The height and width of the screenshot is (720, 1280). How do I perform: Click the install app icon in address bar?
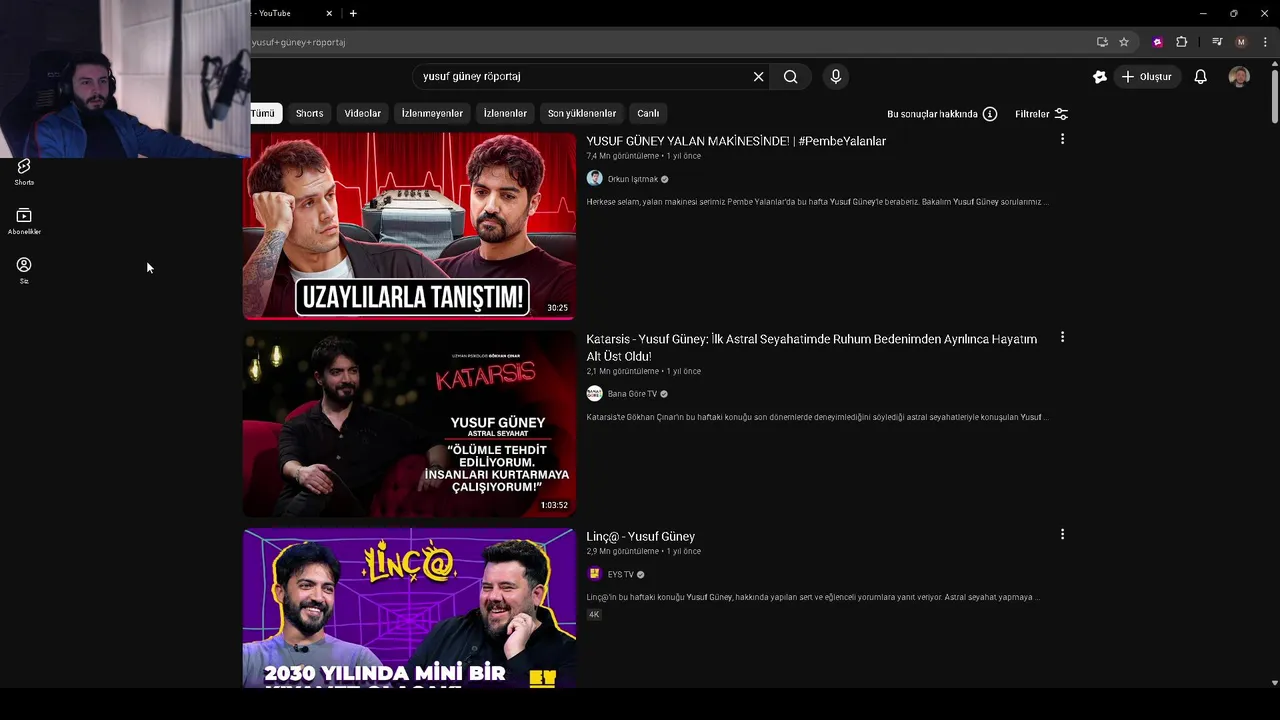1102,42
